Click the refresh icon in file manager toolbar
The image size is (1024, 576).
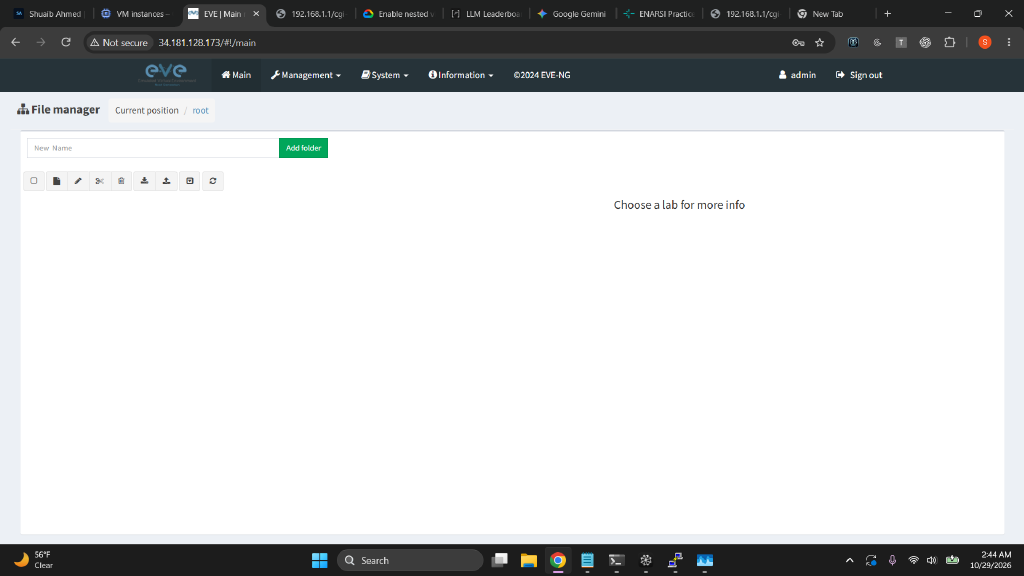coord(213,181)
